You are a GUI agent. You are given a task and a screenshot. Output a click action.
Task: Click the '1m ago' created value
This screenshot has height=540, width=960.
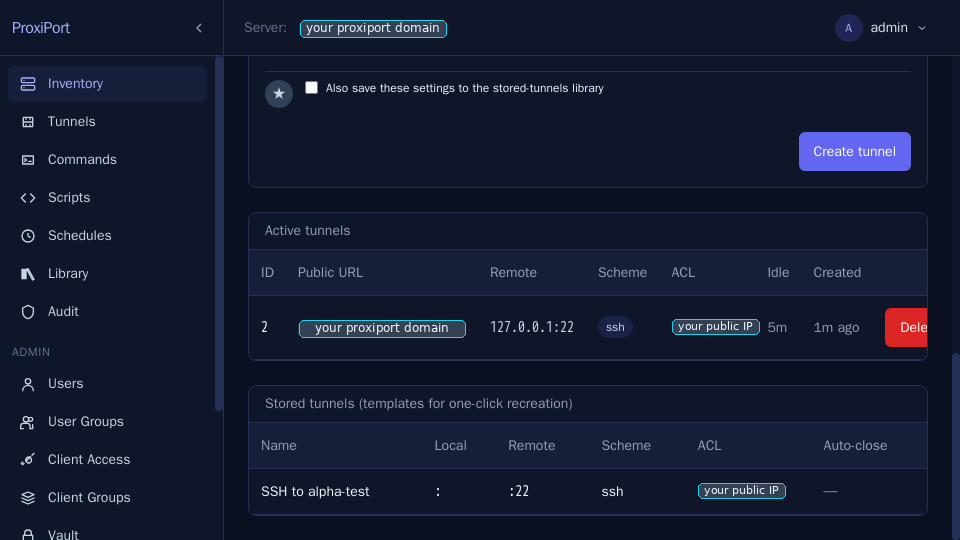[x=836, y=328]
